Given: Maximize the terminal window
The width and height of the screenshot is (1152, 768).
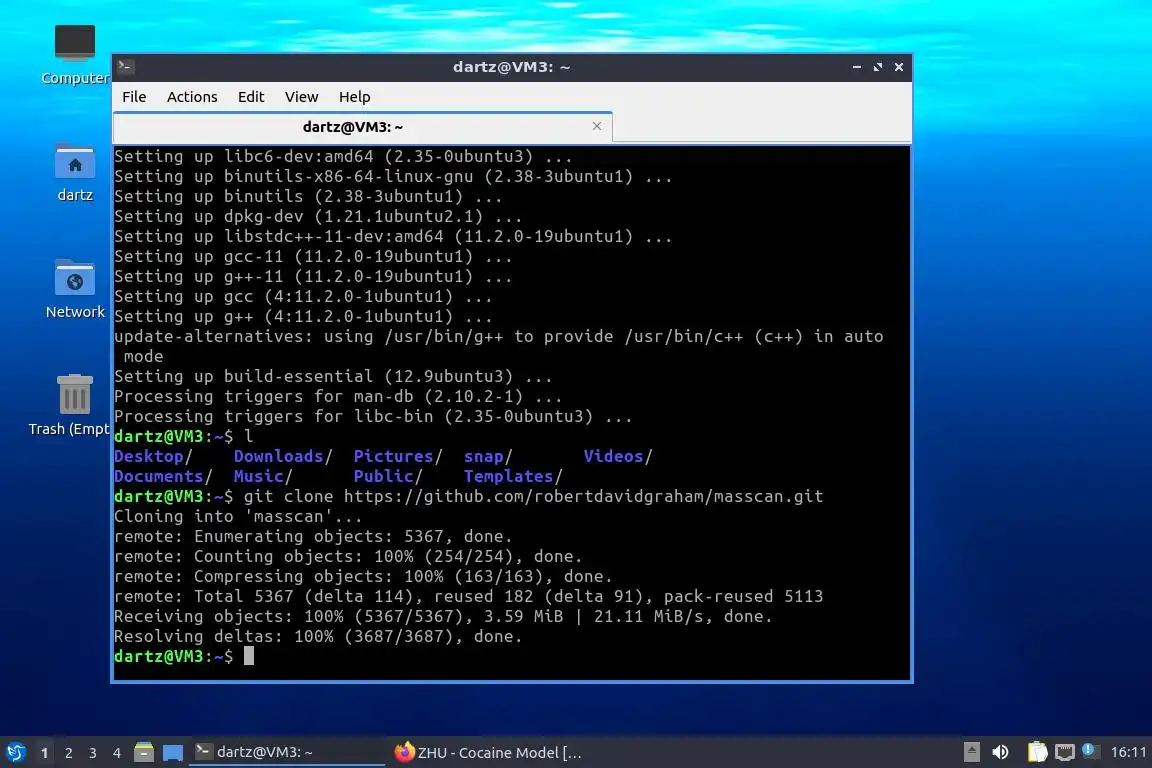Looking at the screenshot, I should click(x=877, y=67).
